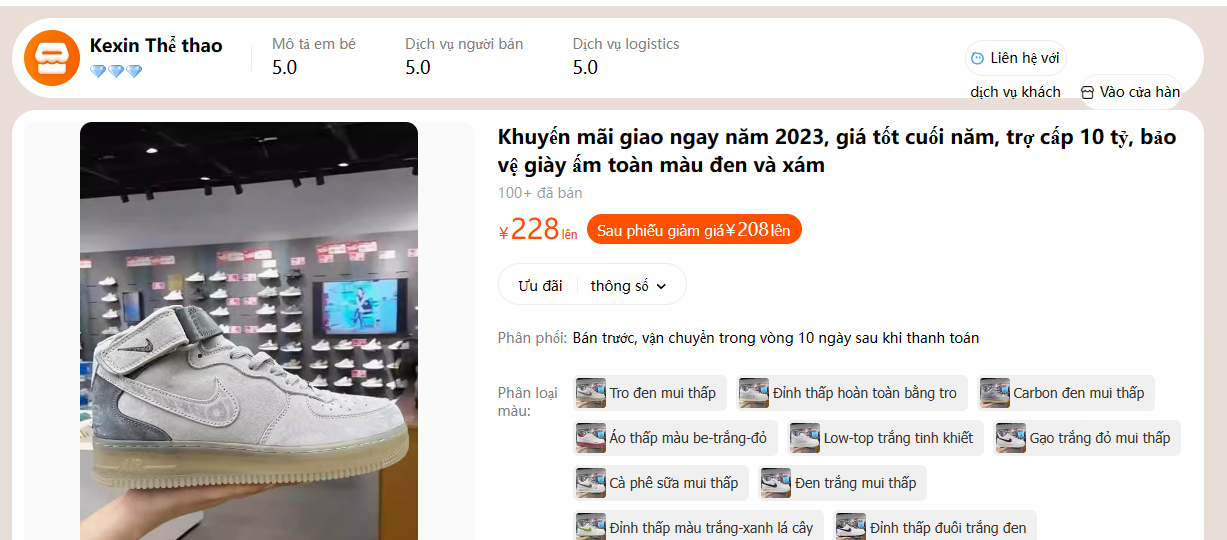Select color Đen trắng mui thấp
Viewport: 1227px width, 540px height.
coord(843,483)
